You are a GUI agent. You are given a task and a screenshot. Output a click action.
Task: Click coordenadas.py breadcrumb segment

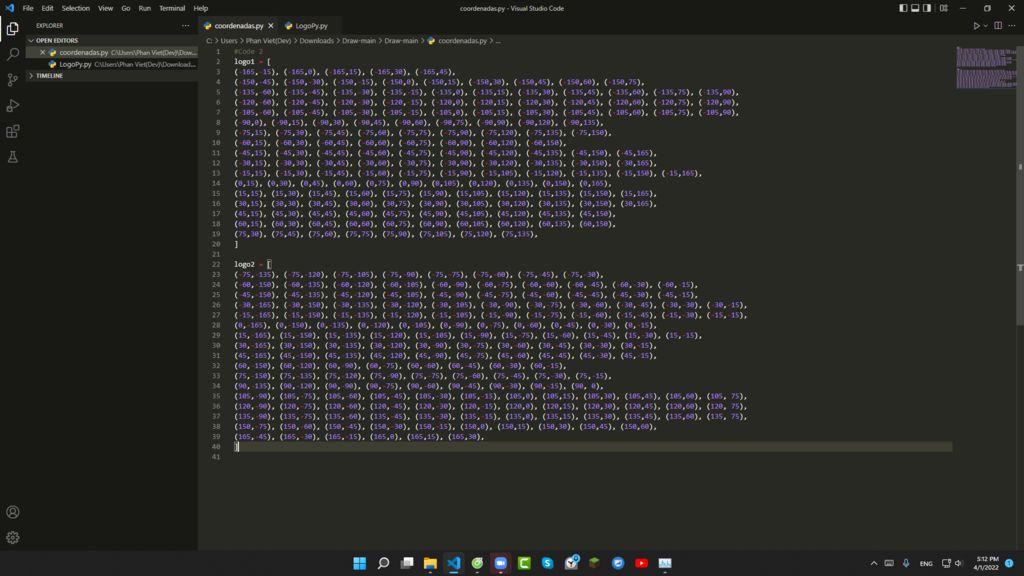(462, 40)
